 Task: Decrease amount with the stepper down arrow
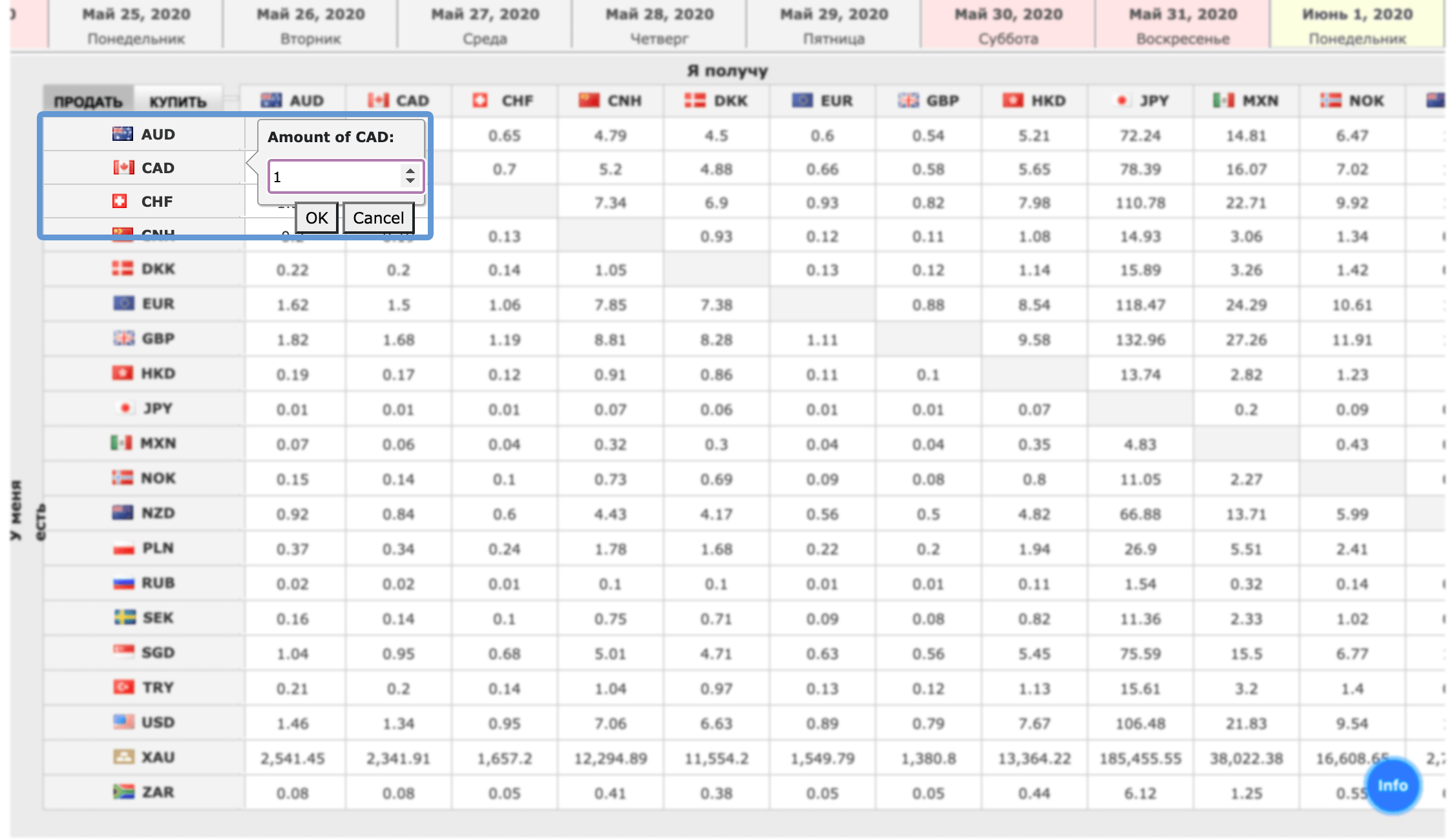click(410, 182)
